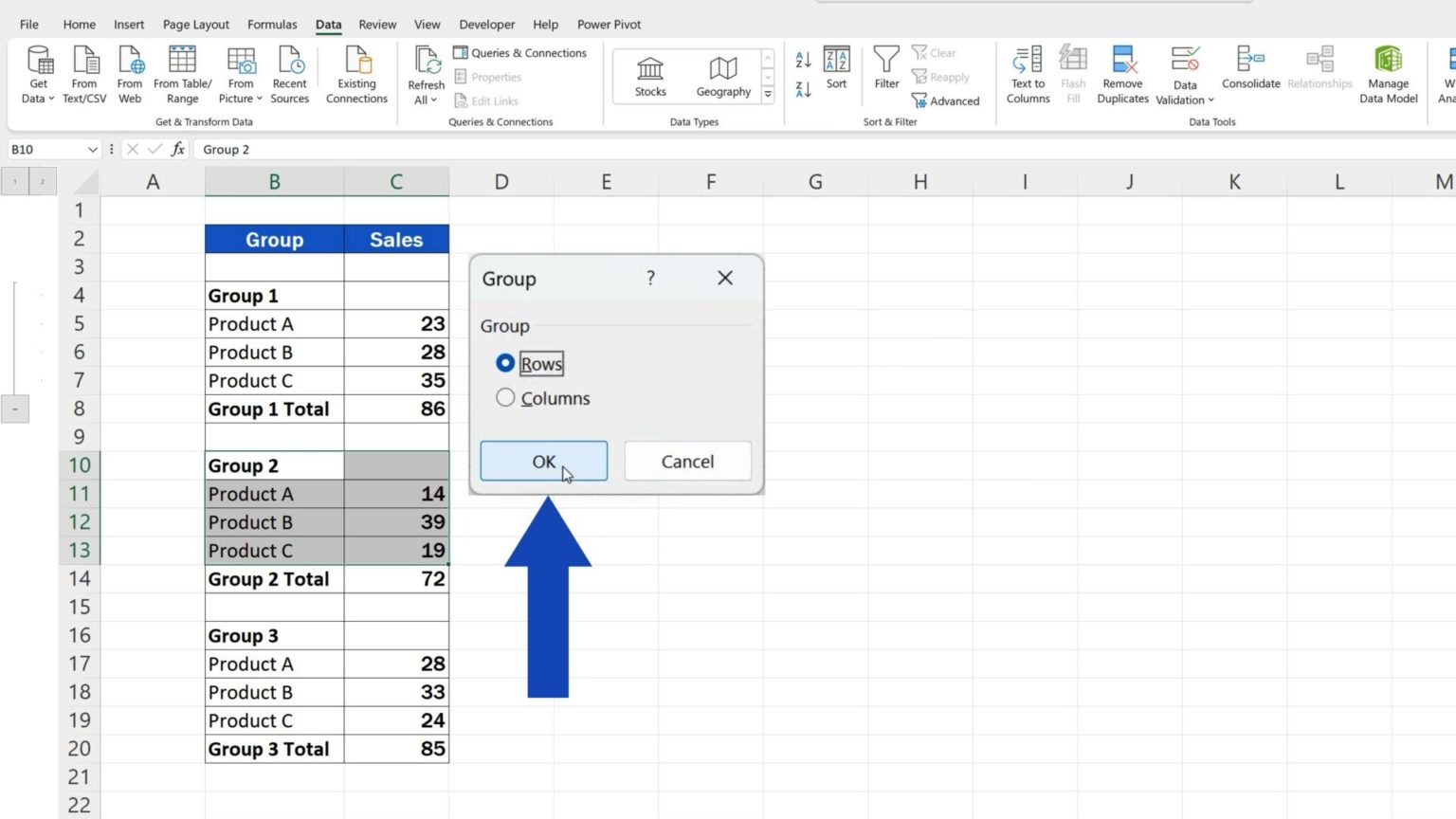1456x819 pixels.
Task: Load data From Table/Range
Action: (182, 74)
